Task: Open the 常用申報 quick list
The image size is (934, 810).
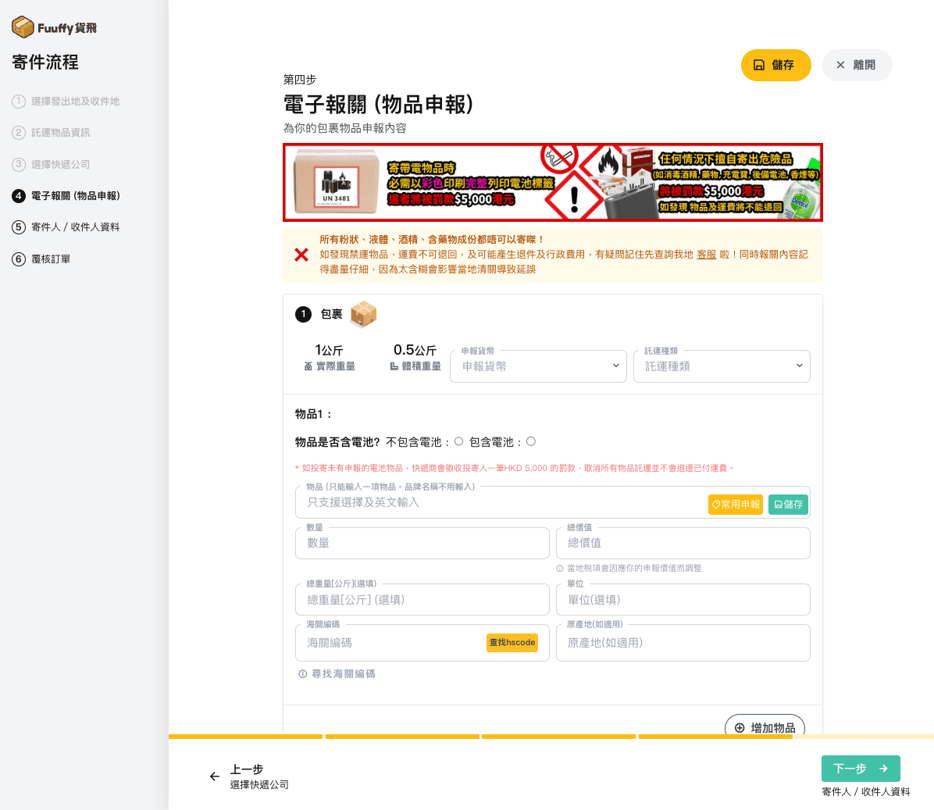Action: coord(735,505)
